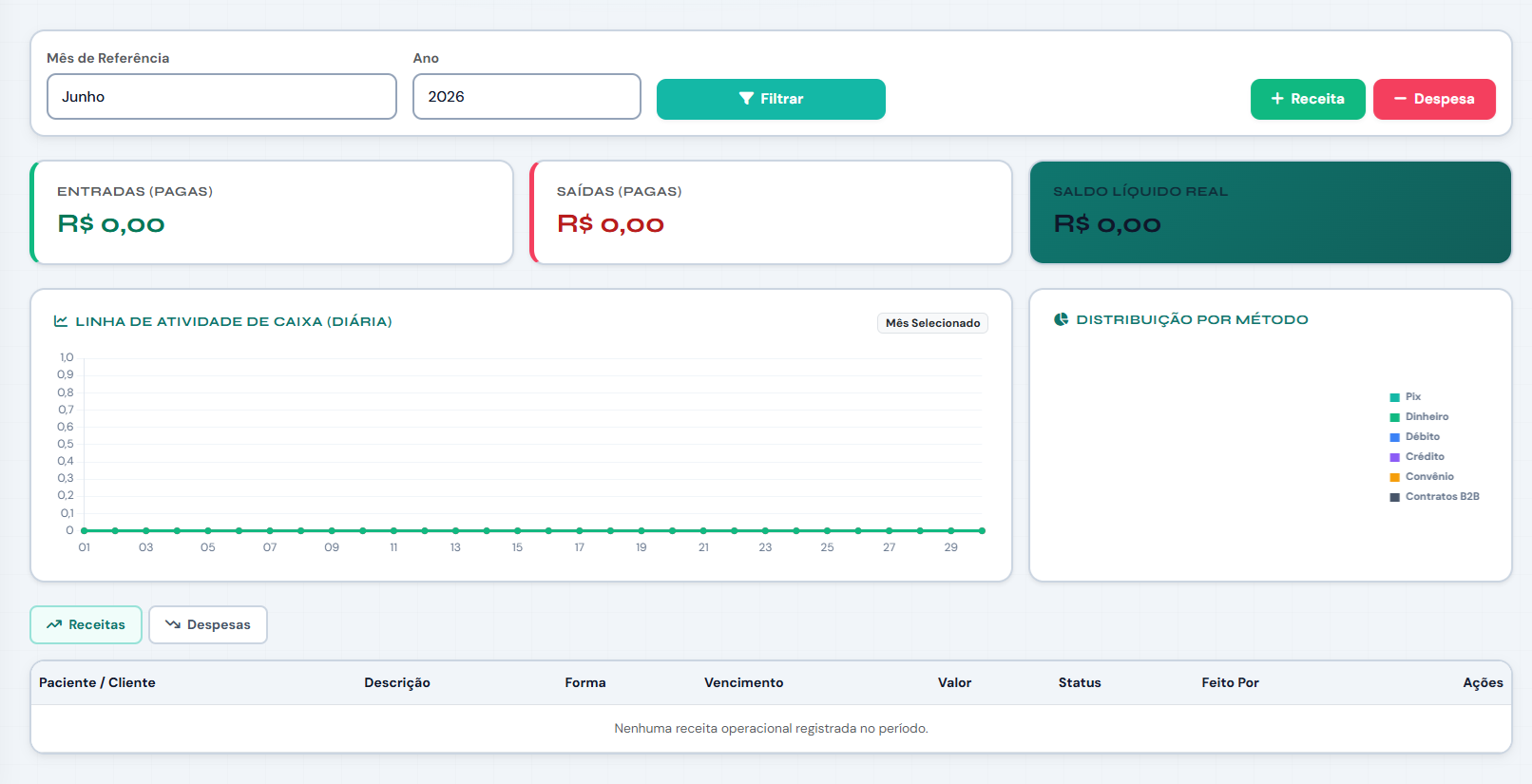
Task: Click the downward trend icon on Despesas tab
Action: pyautogui.click(x=173, y=624)
